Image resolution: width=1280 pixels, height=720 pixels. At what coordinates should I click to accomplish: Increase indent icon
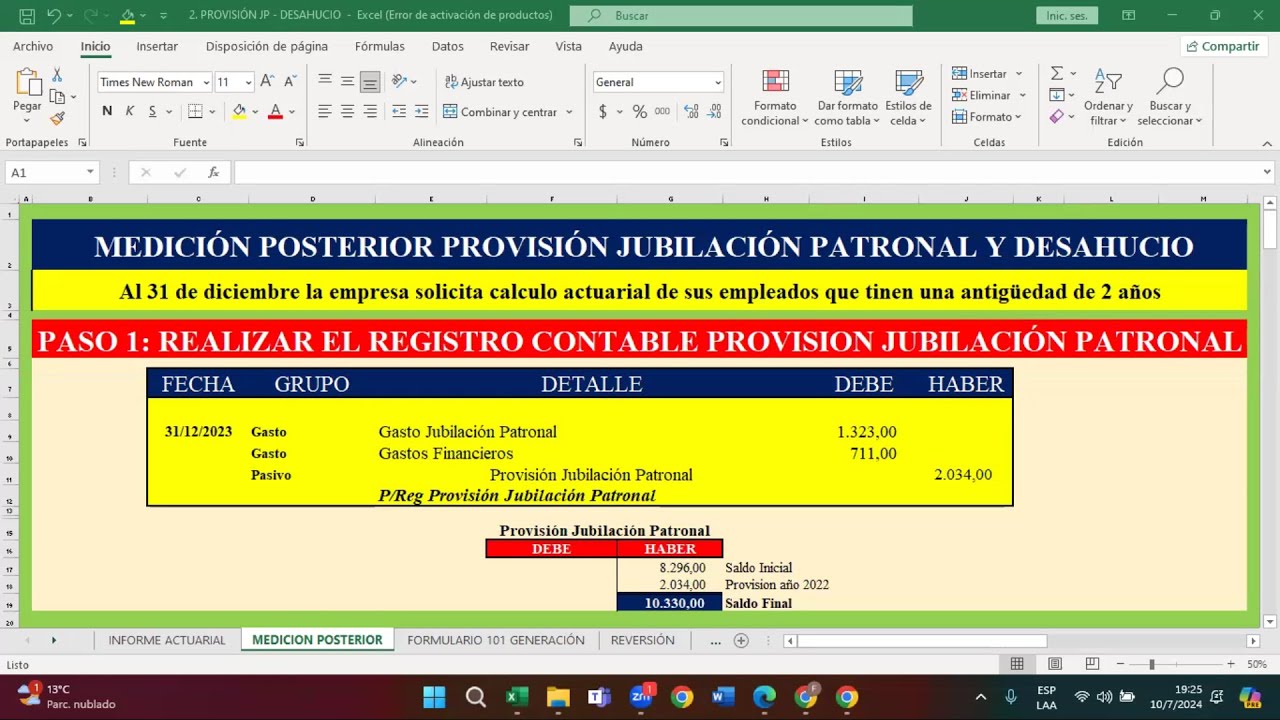click(421, 111)
